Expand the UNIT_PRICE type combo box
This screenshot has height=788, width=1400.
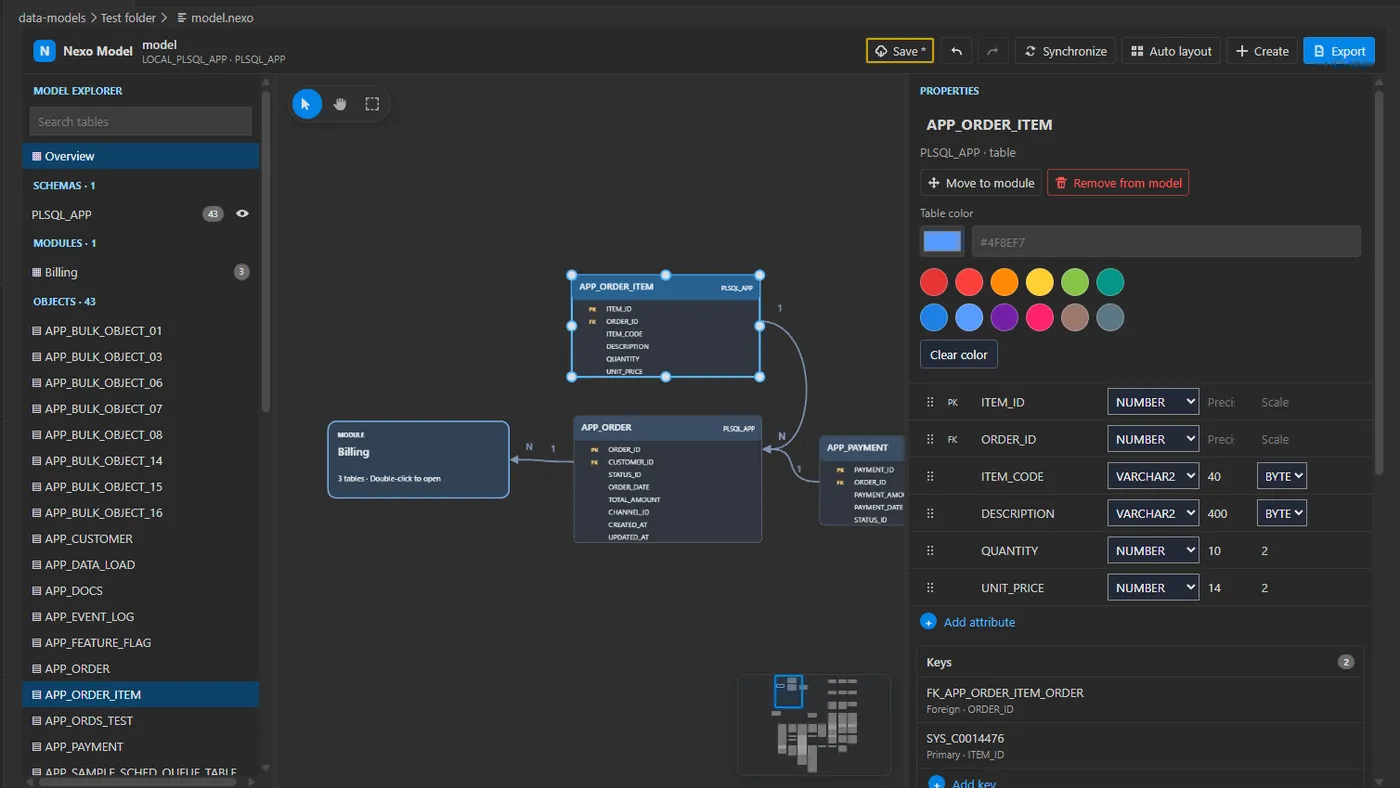(x=1153, y=588)
